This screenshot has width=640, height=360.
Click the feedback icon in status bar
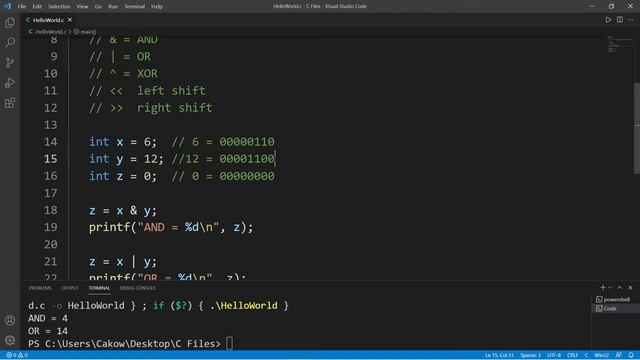click(x=619, y=355)
